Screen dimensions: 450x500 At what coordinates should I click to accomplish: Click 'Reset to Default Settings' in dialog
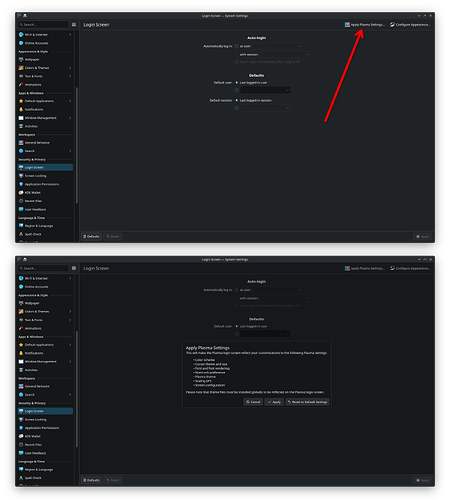click(x=307, y=402)
